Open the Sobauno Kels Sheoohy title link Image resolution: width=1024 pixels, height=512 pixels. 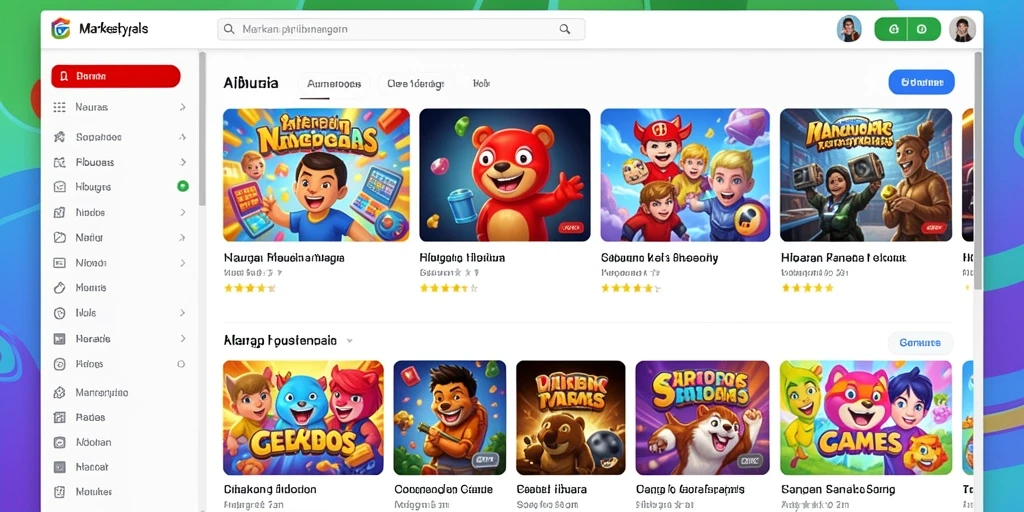(x=659, y=258)
